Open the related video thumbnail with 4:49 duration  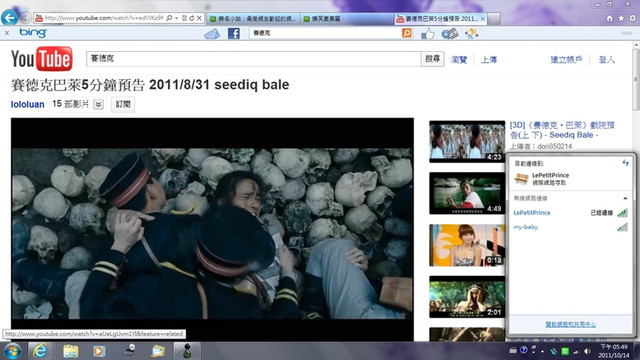click(467, 193)
